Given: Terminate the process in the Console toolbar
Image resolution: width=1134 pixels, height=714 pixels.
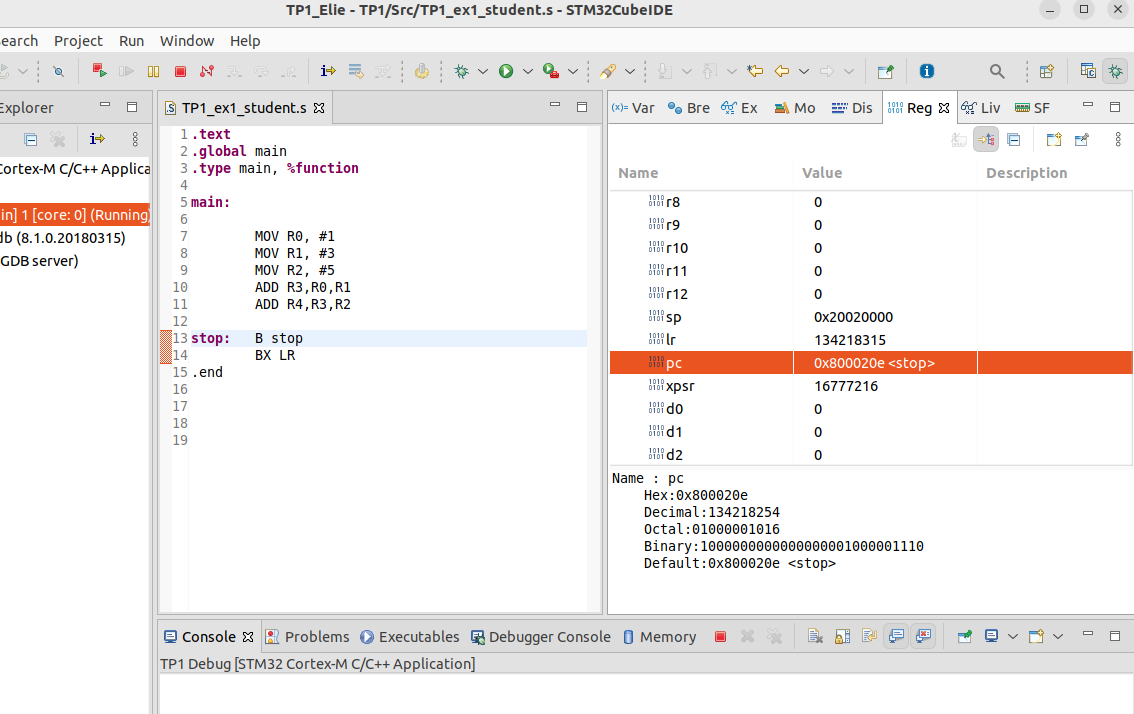Looking at the screenshot, I should pyautogui.click(x=720, y=637).
